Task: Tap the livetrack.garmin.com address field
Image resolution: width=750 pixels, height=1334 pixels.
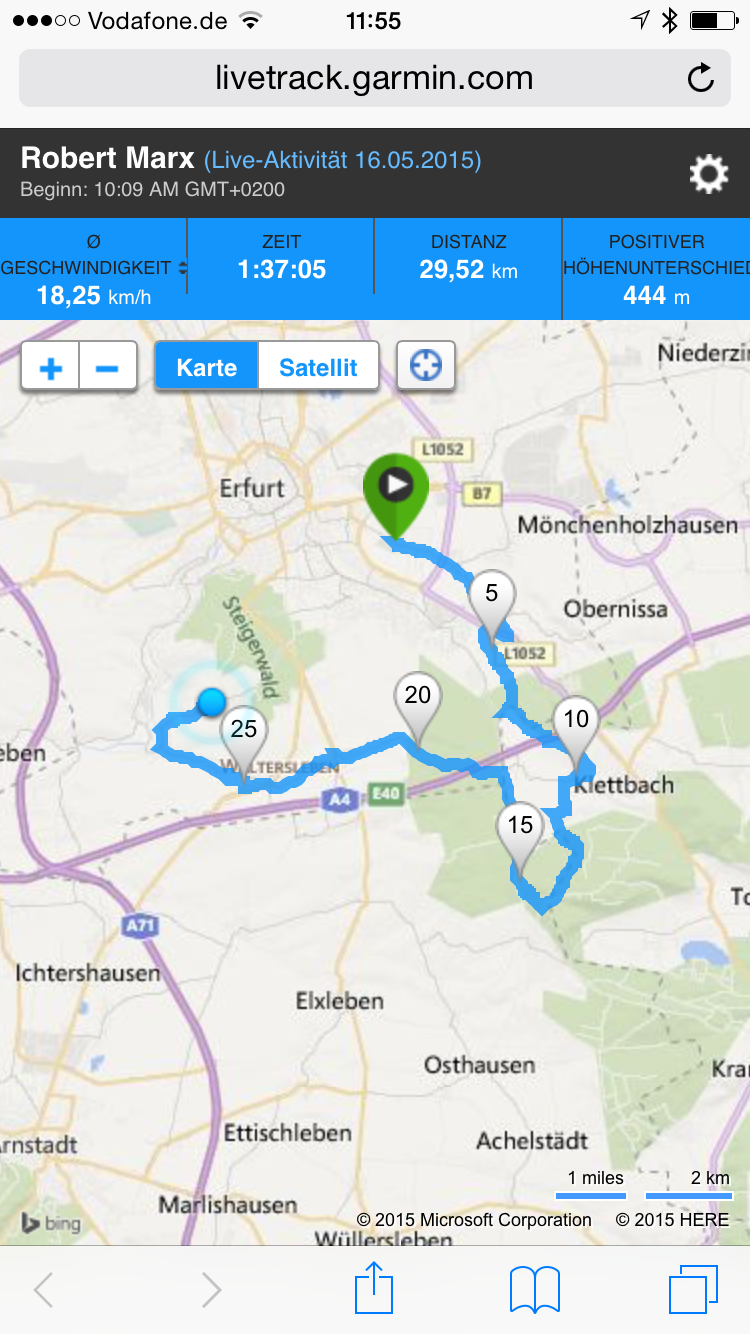Action: 375,78
